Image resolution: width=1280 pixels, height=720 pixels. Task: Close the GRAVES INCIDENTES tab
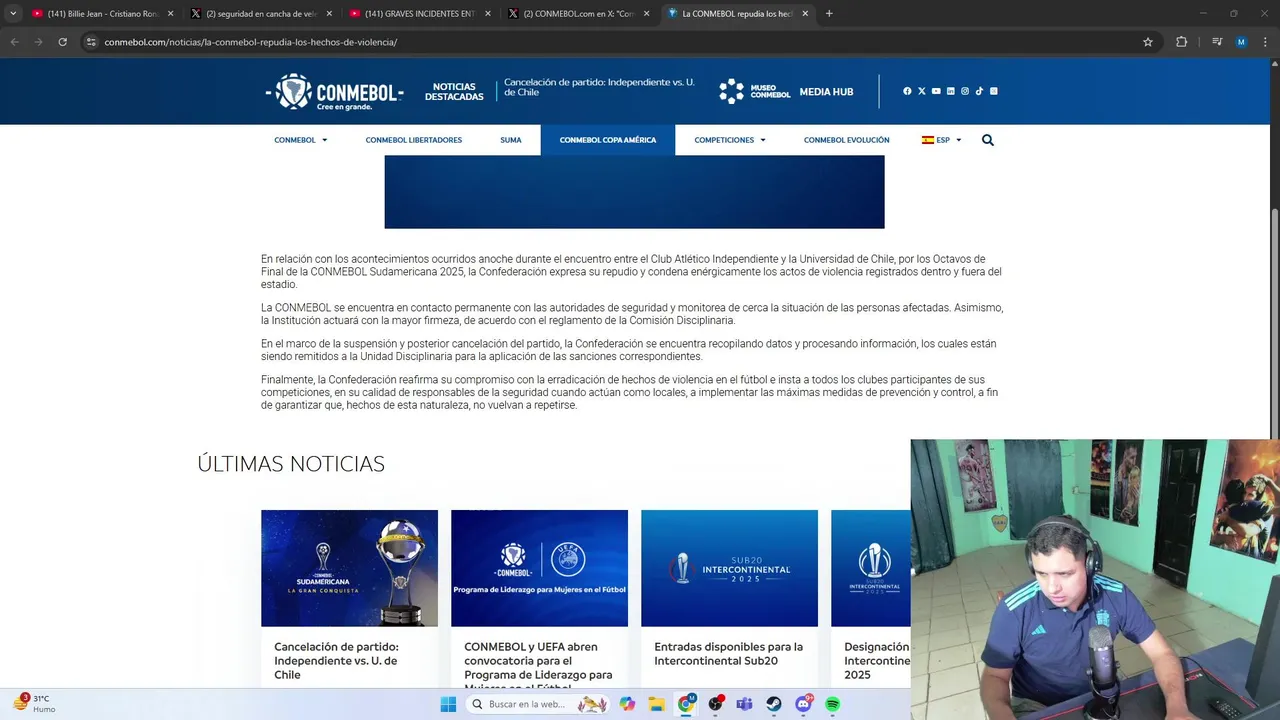488,14
